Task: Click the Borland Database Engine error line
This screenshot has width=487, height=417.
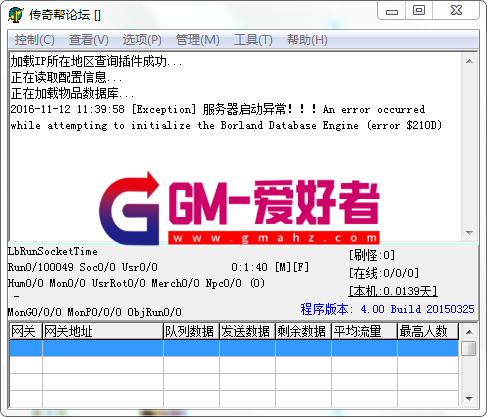Action: [x=226, y=125]
